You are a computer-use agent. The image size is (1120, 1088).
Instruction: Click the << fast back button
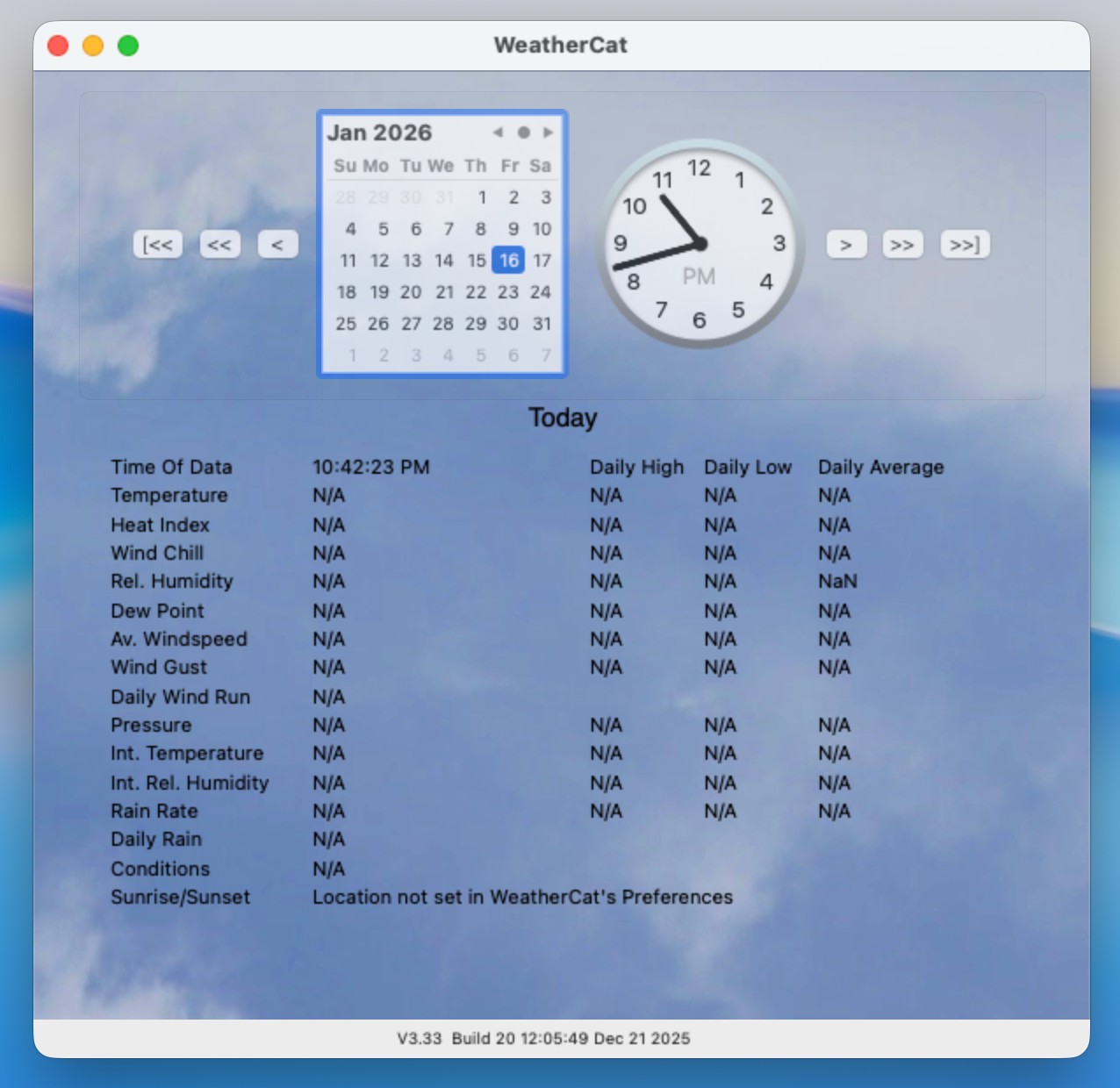click(x=219, y=245)
